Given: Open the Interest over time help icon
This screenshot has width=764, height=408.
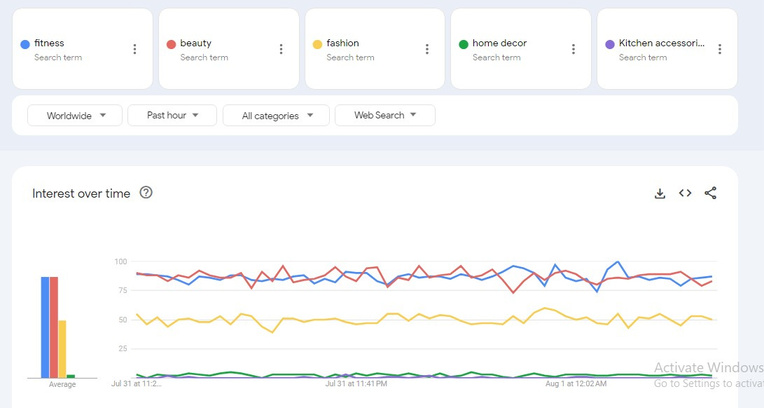Looking at the screenshot, I should 146,193.
